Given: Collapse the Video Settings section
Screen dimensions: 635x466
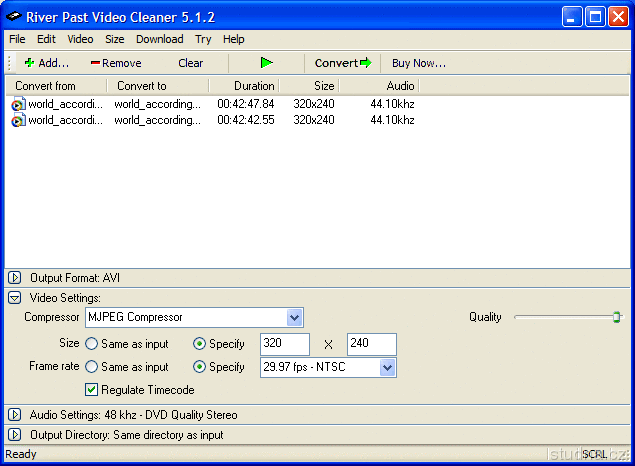Looking at the screenshot, I should [15, 298].
